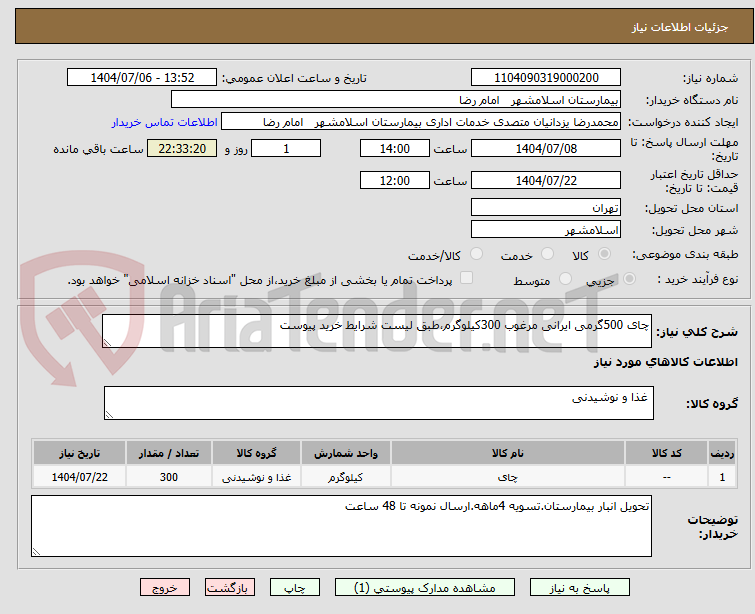Click the شماره نیاز number field
This screenshot has height=614, width=755.
(x=546, y=78)
